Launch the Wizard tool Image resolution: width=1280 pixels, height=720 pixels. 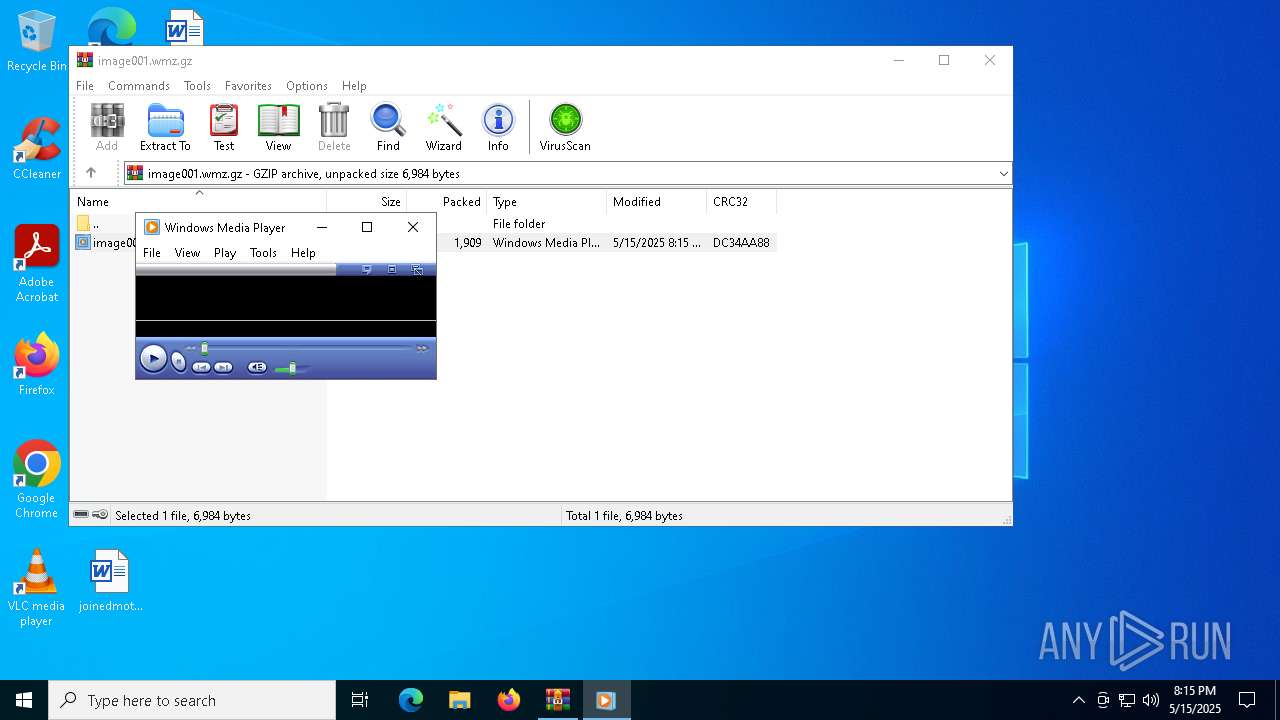pos(443,127)
